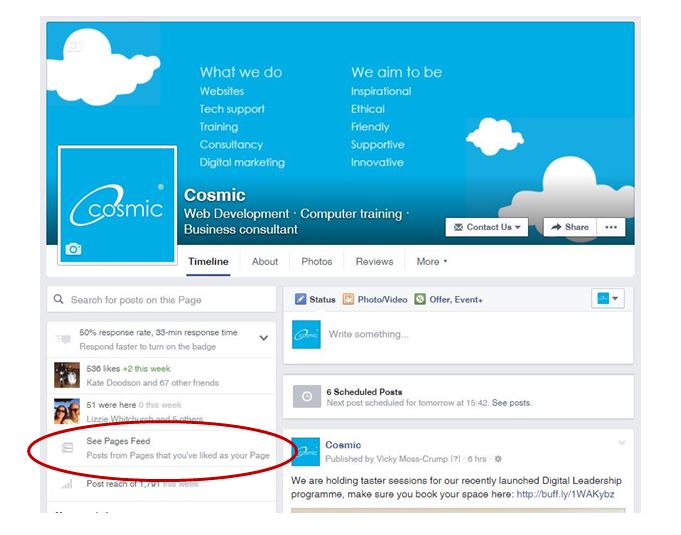Click the Cosmic page title on the cover

coord(215,195)
